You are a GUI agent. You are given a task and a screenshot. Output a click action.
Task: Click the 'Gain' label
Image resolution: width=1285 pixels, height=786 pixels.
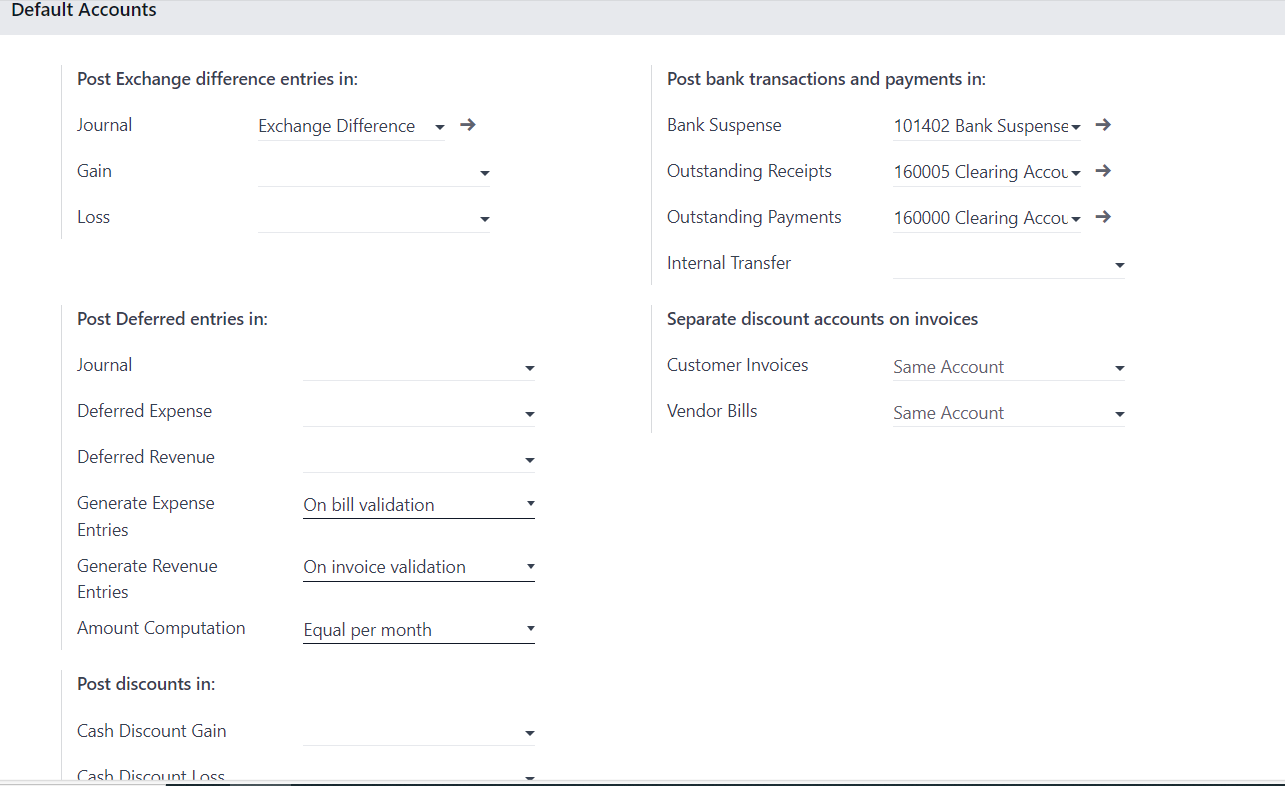pos(94,171)
